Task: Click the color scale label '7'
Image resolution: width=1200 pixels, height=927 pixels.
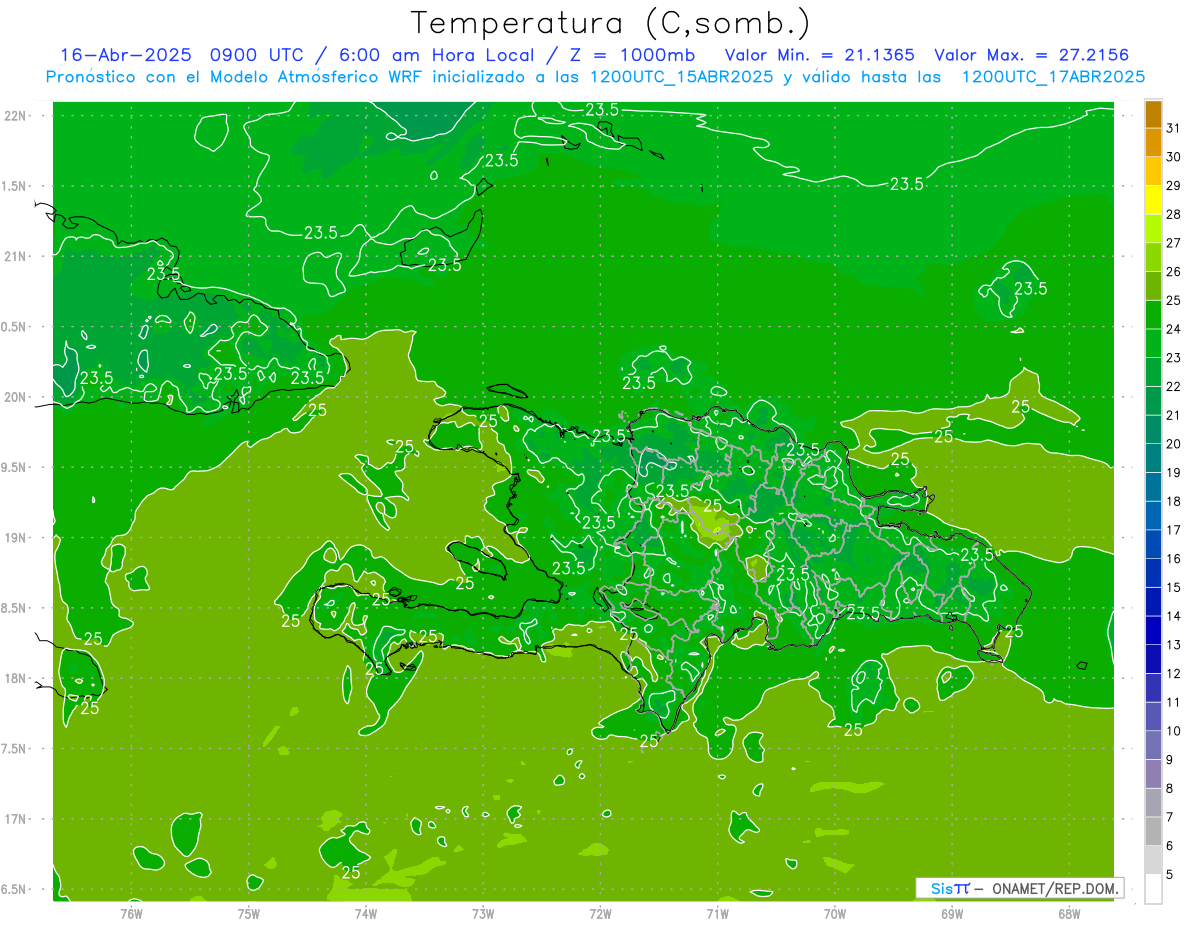Action: (1170, 818)
